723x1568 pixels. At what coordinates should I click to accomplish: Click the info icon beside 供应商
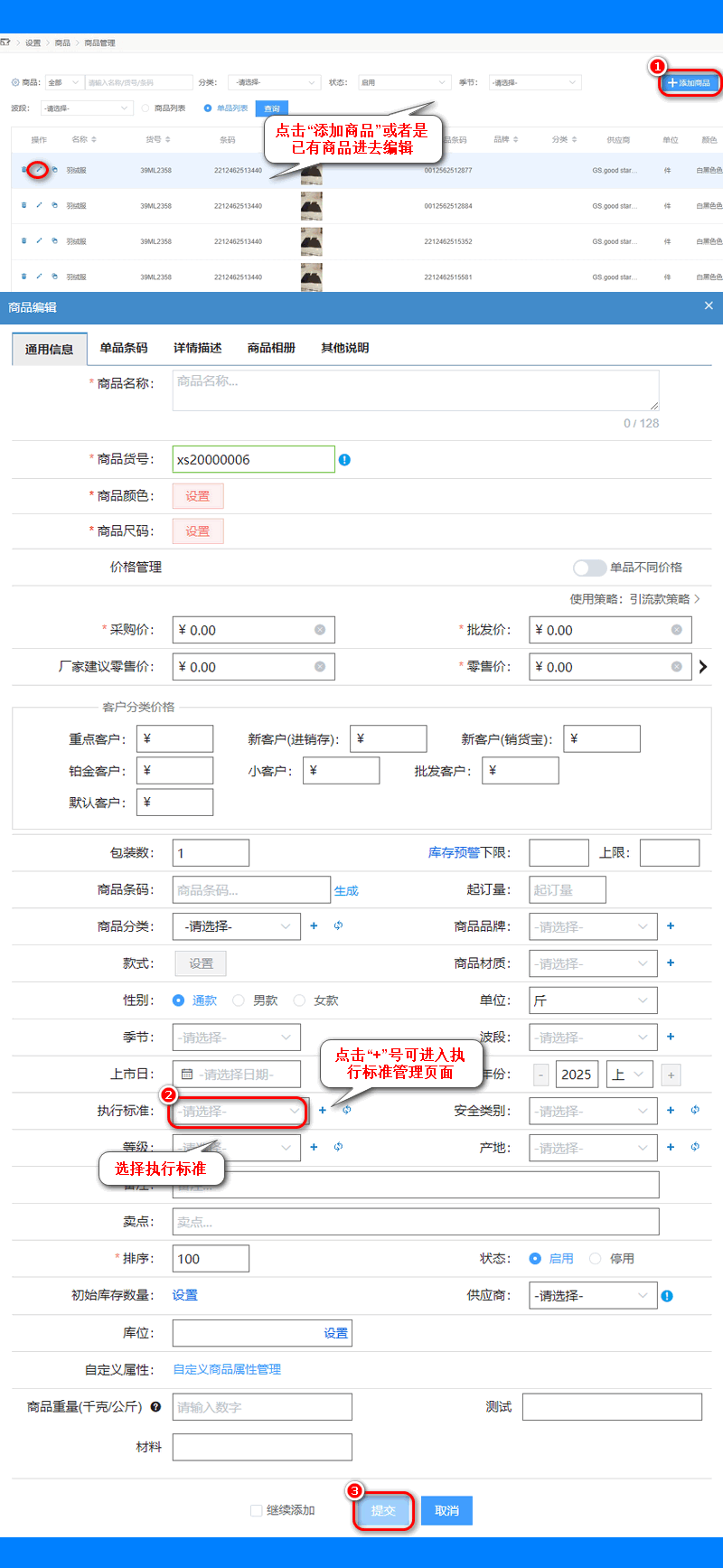pyautogui.click(x=667, y=1296)
